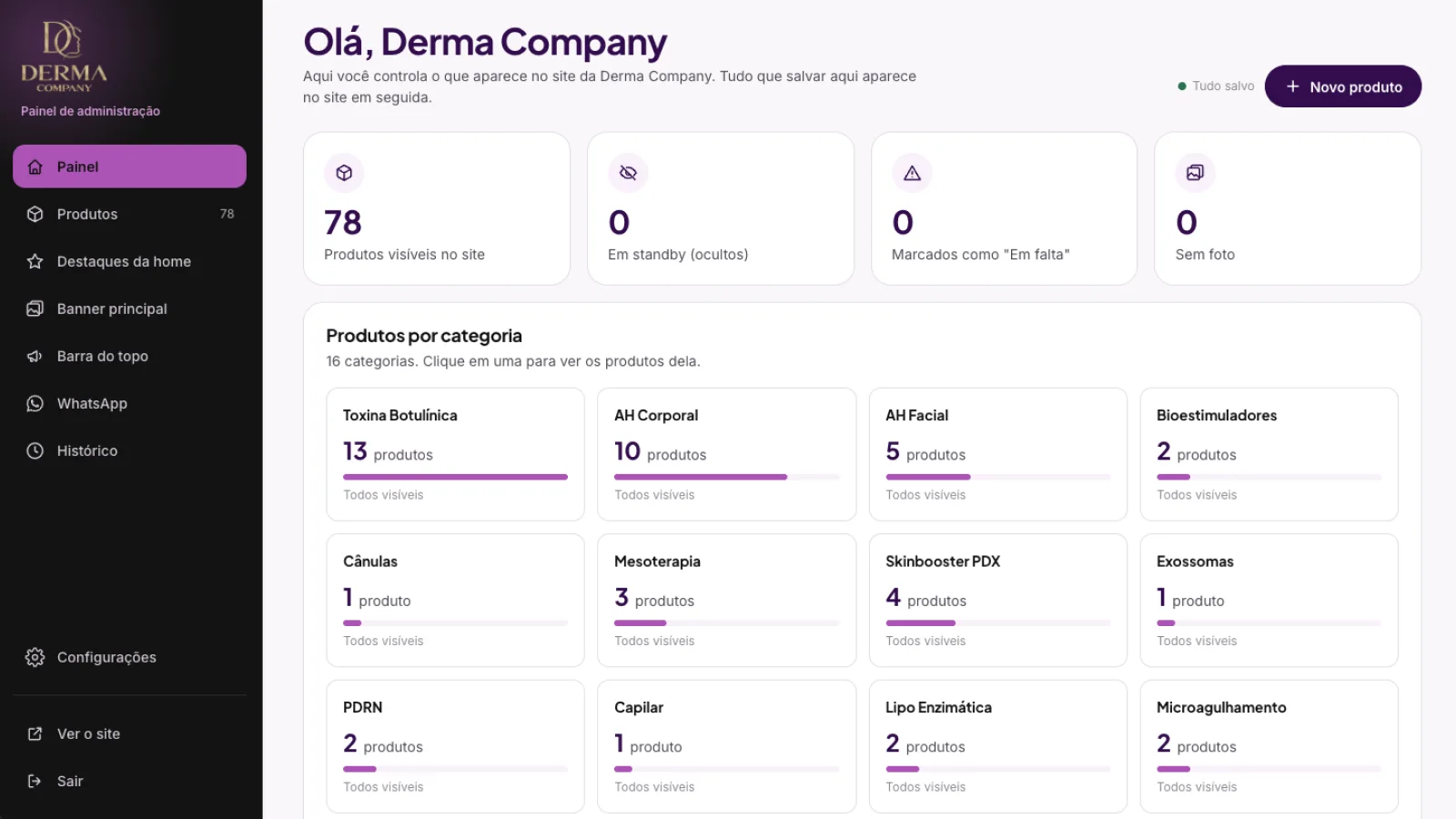Click the logout icon beside Sair

[35, 781]
